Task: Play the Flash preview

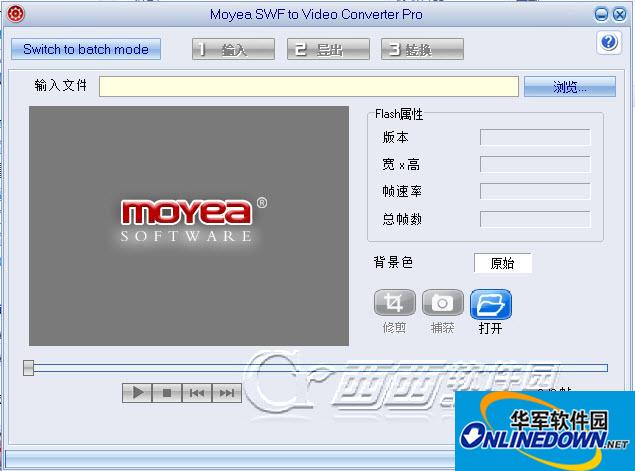Action: coord(137,392)
